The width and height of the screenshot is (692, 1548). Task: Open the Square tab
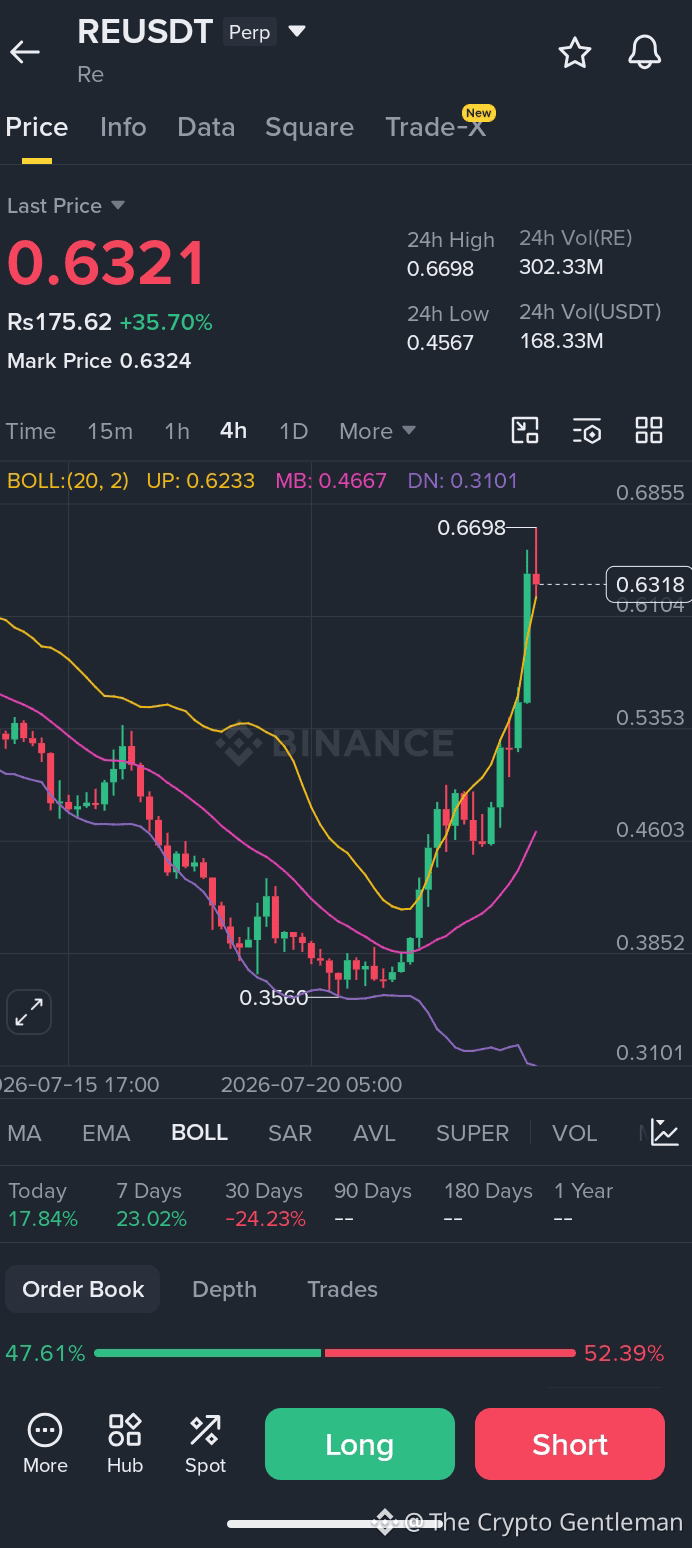[x=309, y=127]
